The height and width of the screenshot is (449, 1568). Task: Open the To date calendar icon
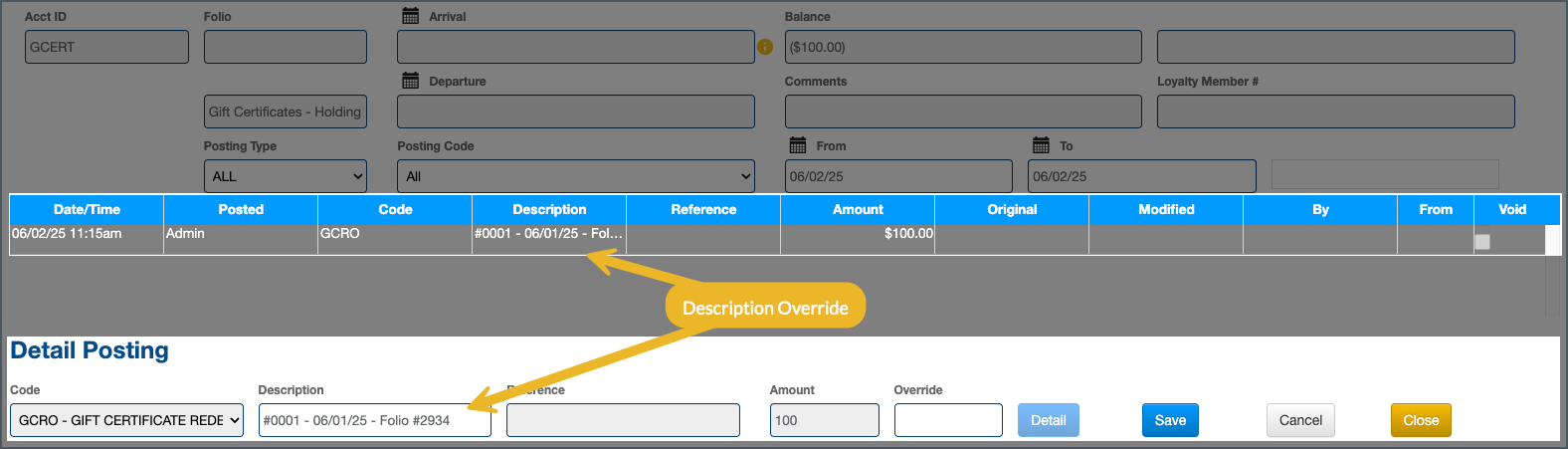click(x=1041, y=145)
